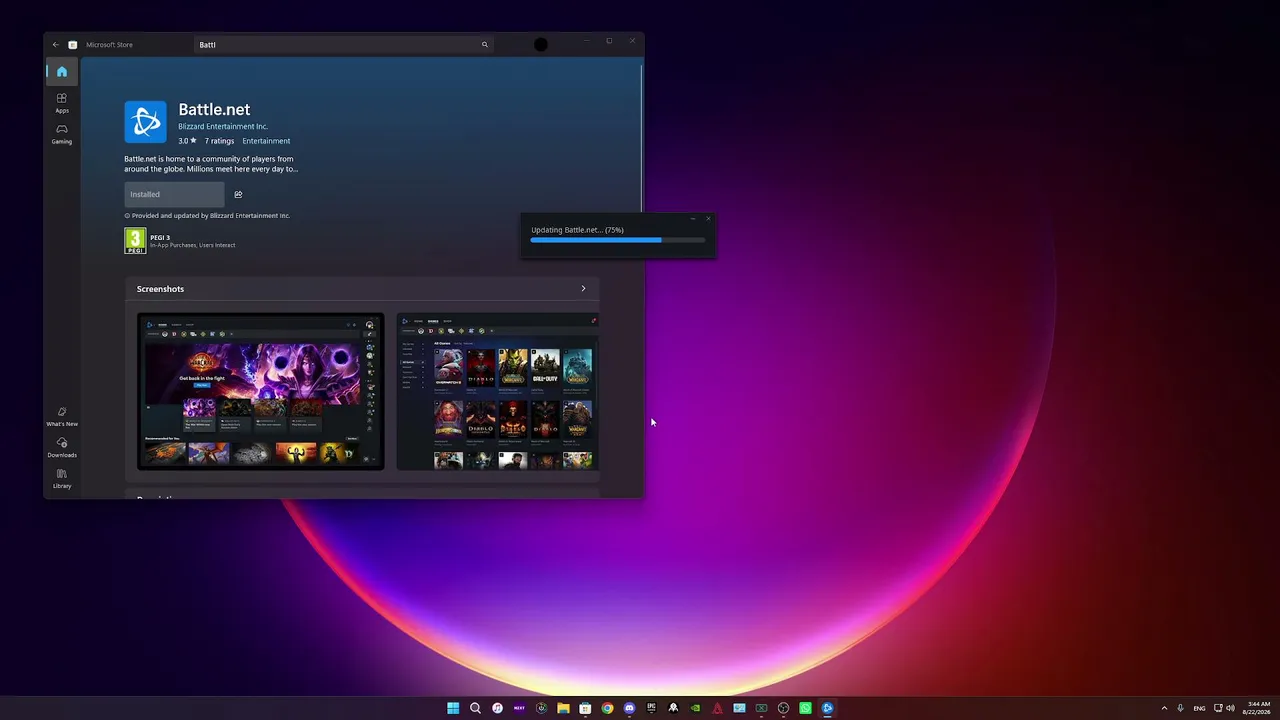Open volume settings from tray
Viewport: 1280px width, 720px height.
(1230, 708)
